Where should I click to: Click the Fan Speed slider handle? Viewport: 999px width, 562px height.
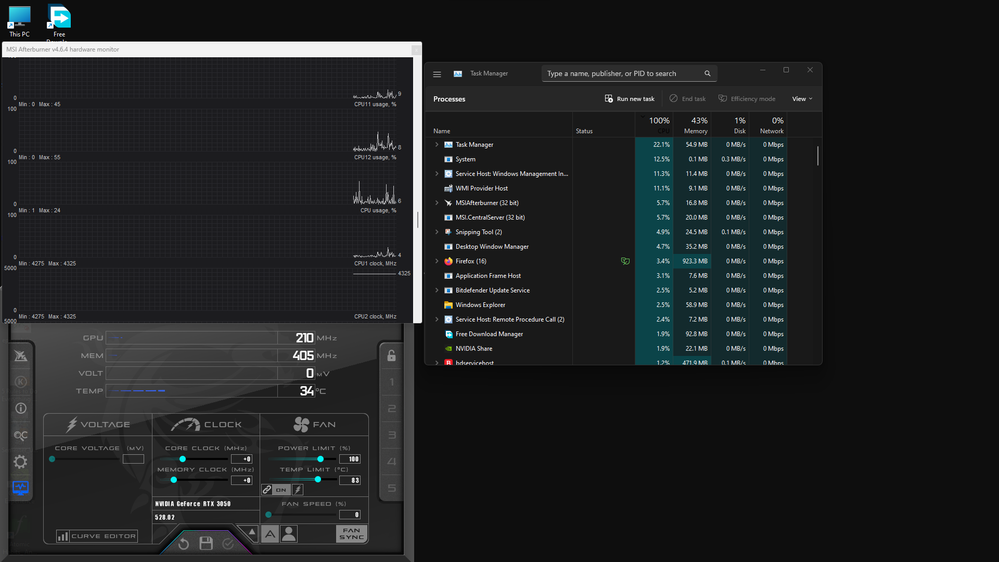[x=268, y=515]
